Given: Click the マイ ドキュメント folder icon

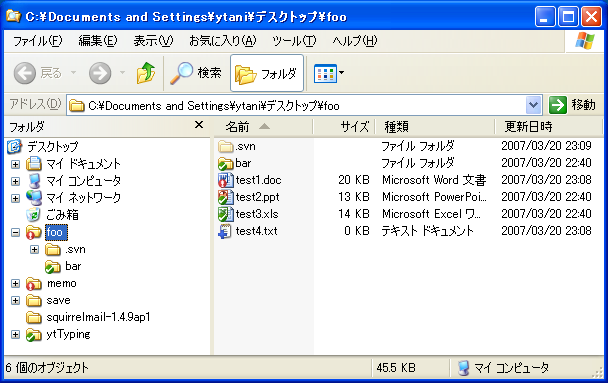Looking at the screenshot, I should pyautogui.click(x=34, y=164).
